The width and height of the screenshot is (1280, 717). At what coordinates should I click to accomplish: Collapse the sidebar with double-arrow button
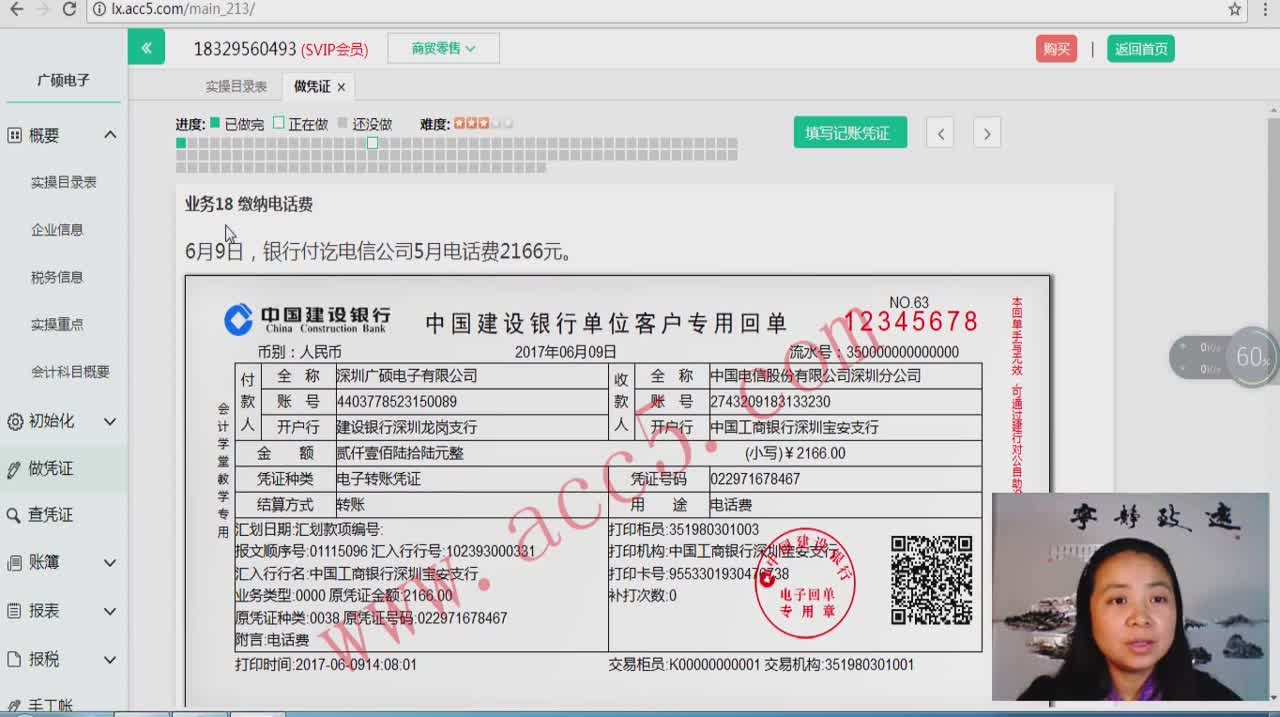click(x=146, y=47)
